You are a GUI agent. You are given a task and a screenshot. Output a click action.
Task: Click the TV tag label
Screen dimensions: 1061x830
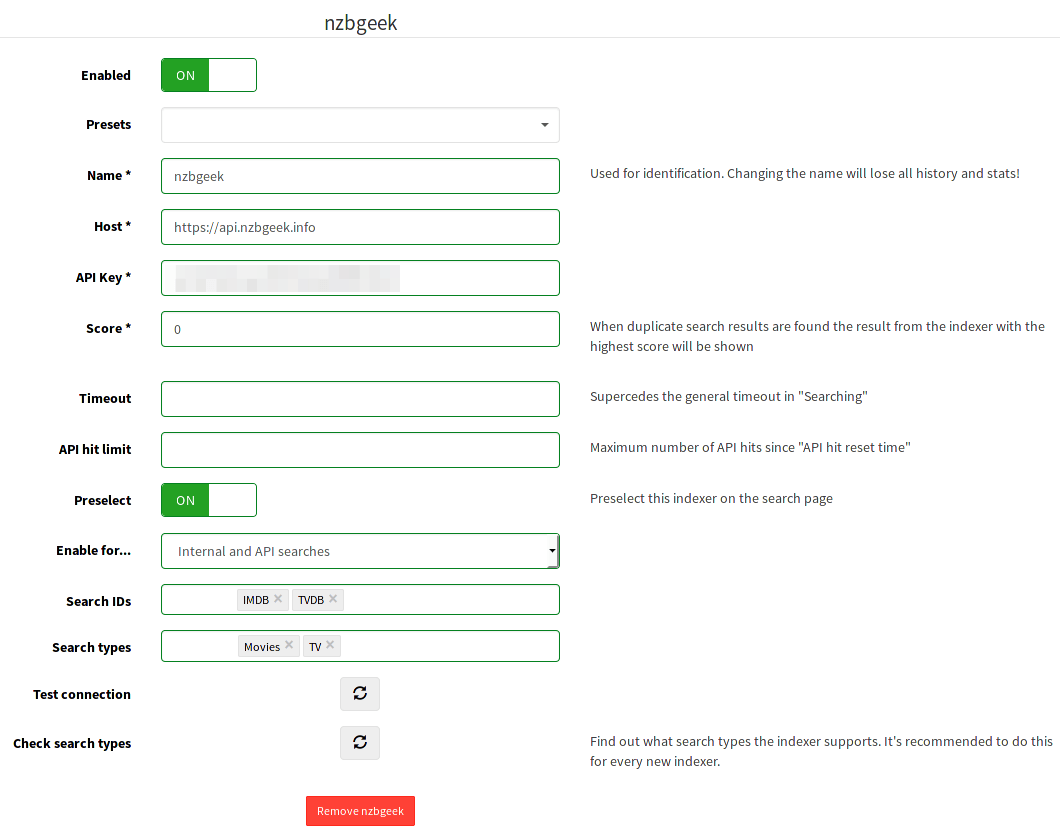(x=315, y=647)
